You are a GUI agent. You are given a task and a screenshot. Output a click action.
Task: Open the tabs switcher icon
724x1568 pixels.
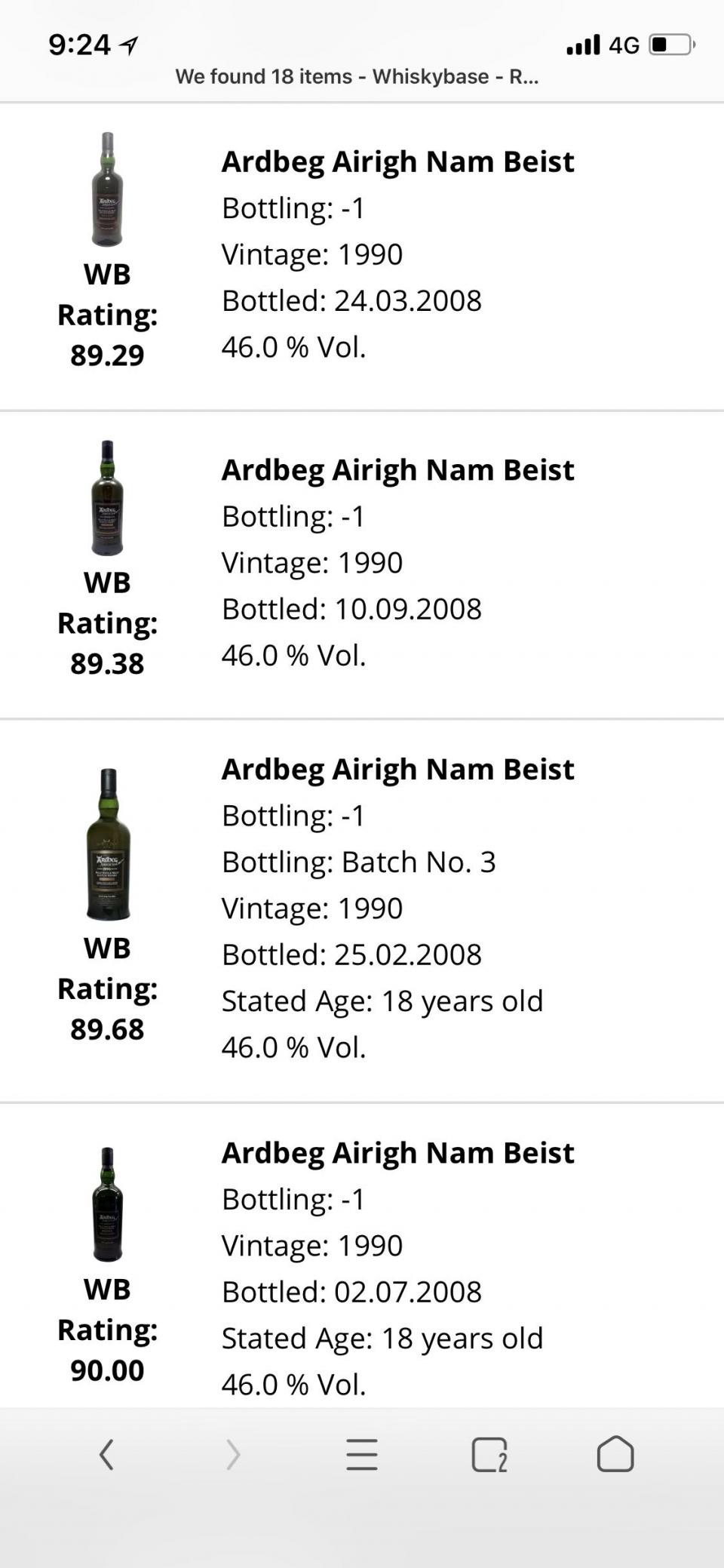[x=489, y=1454]
